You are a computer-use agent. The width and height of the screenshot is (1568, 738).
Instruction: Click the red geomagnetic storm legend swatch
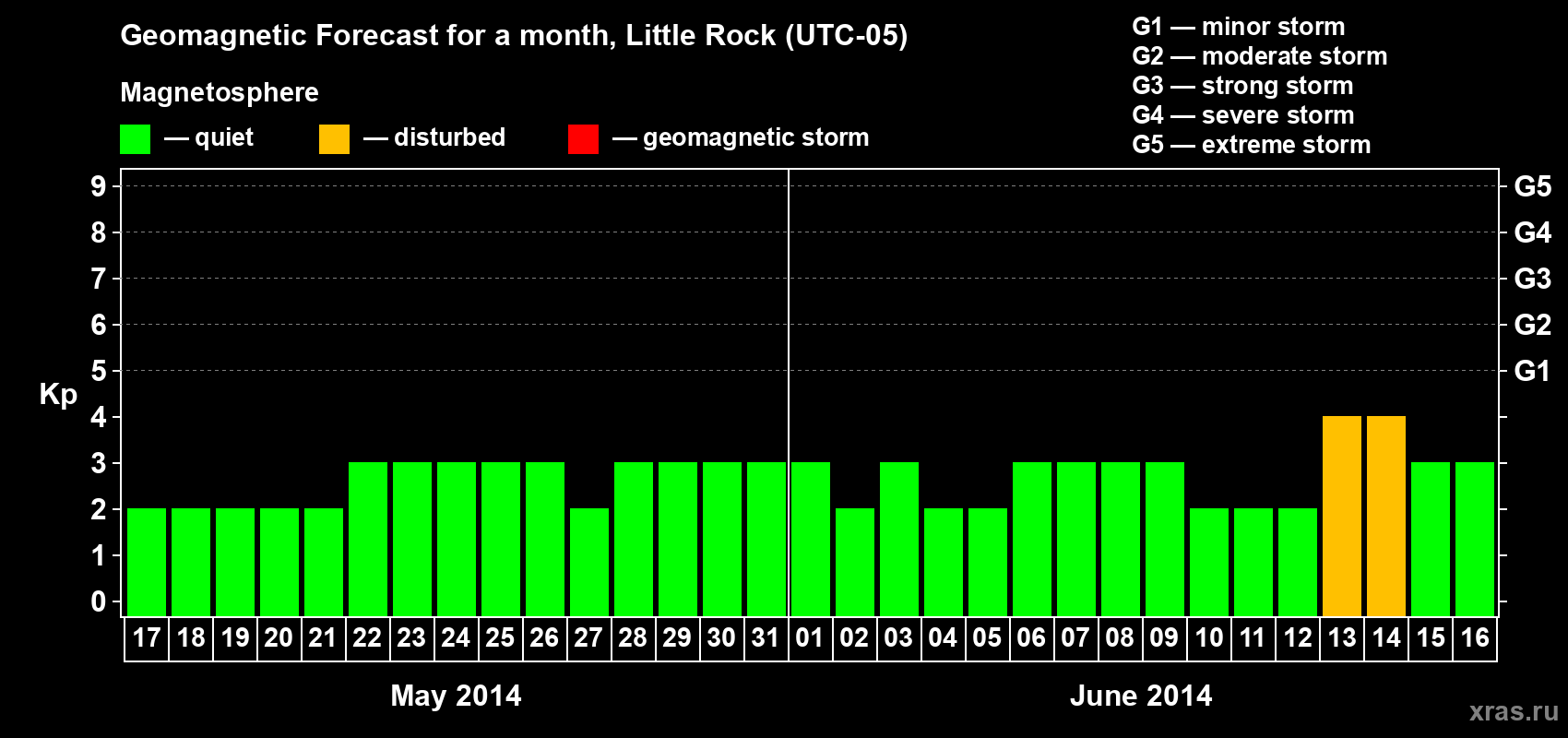583,139
